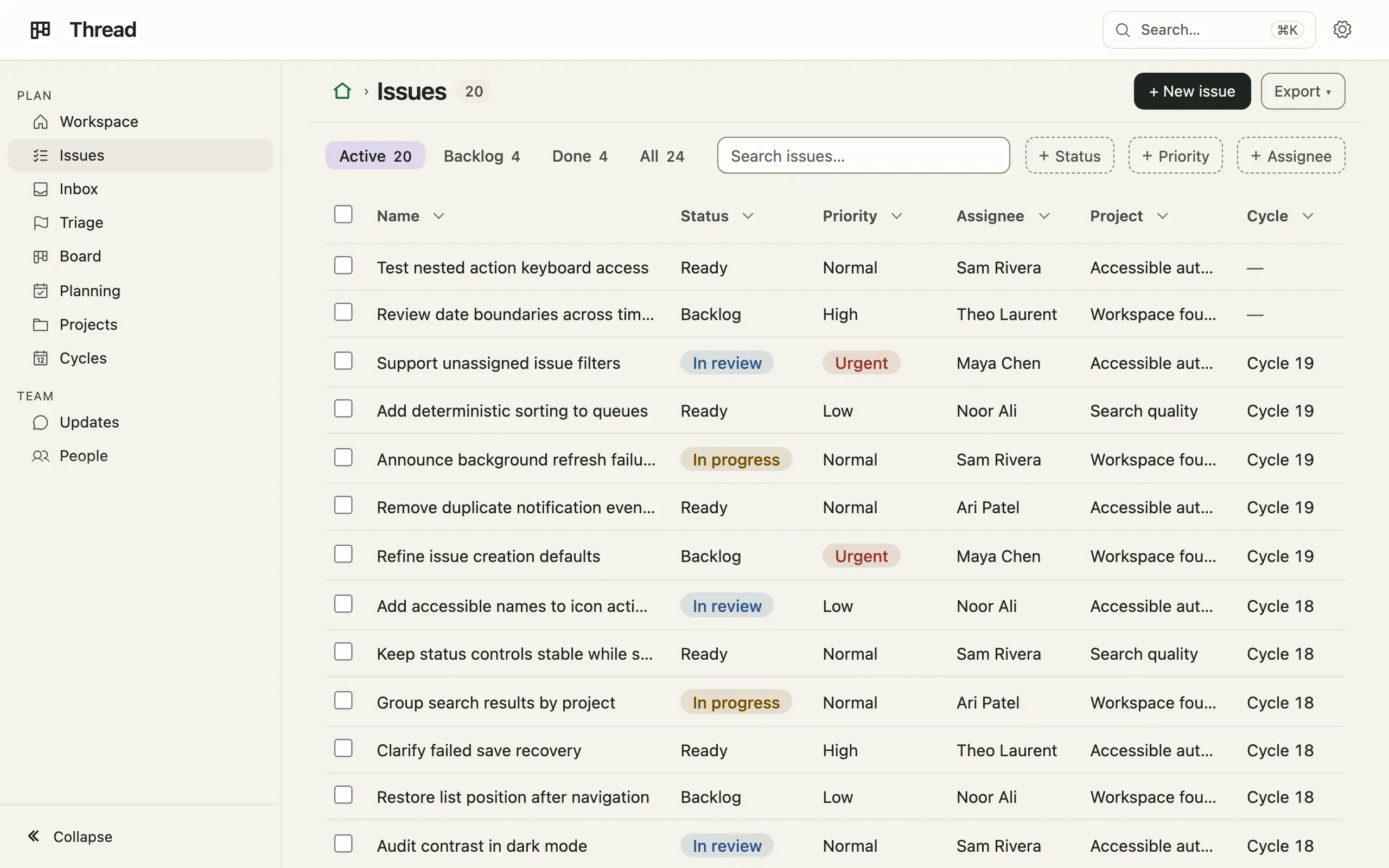Image resolution: width=1389 pixels, height=868 pixels.
Task: Create a new issue
Action: click(1192, 91)
